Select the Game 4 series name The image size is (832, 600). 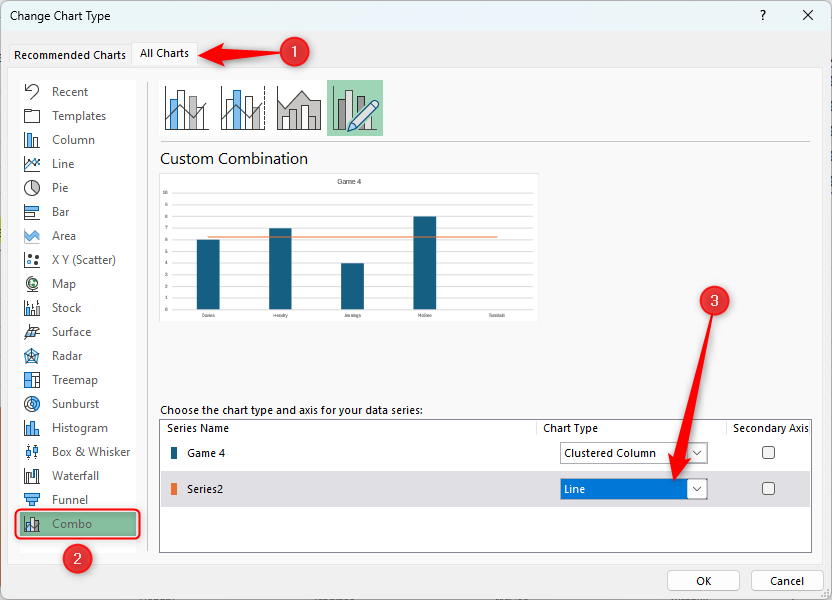(x=206, y=453)
